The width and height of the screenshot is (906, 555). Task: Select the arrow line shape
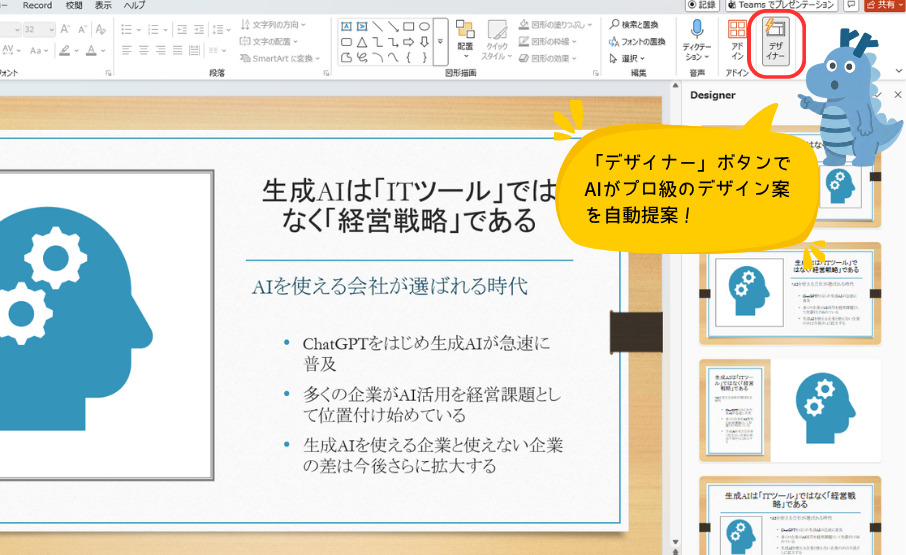click(x=393, y=27)
